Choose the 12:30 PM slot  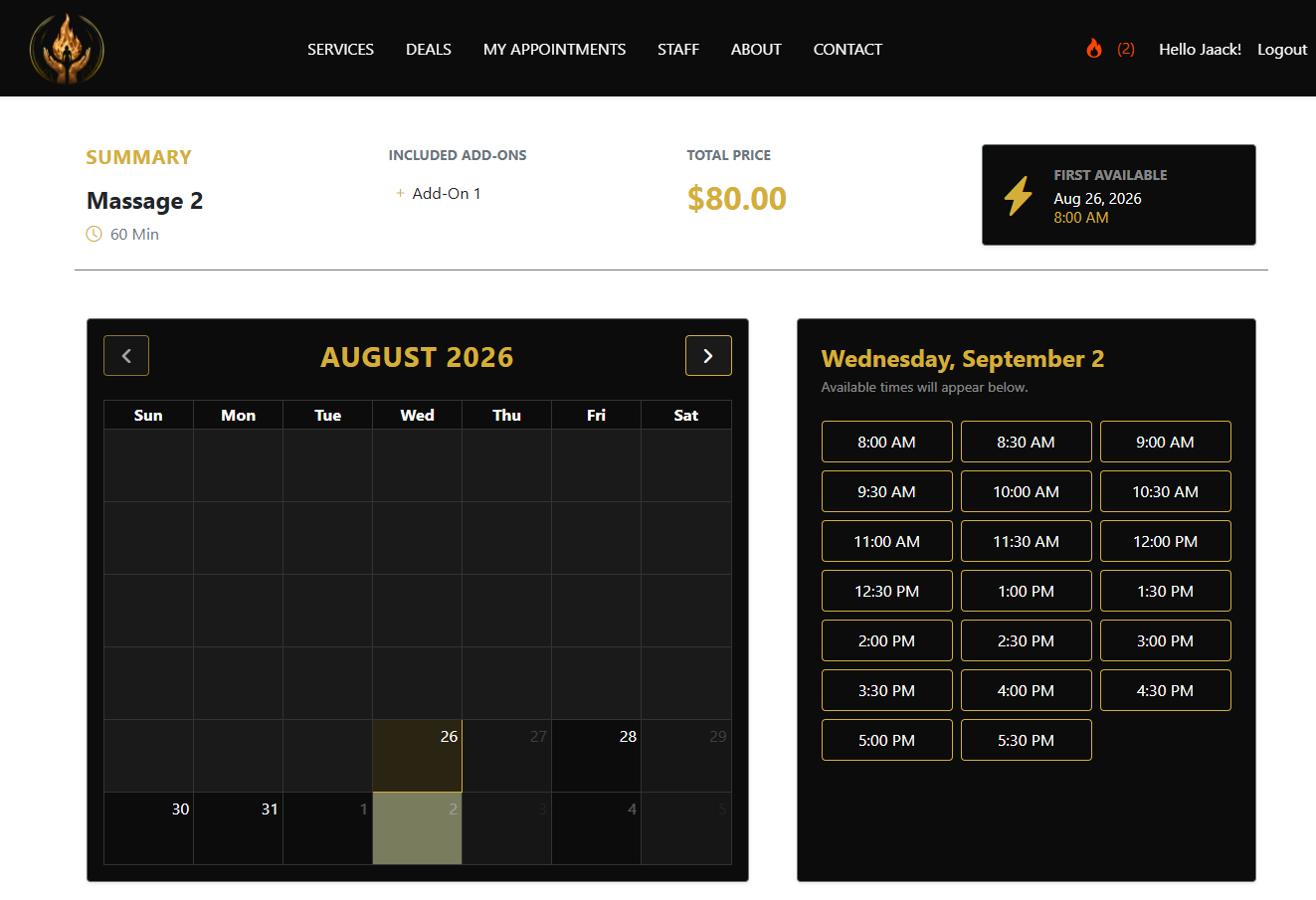tap(887, 591)
